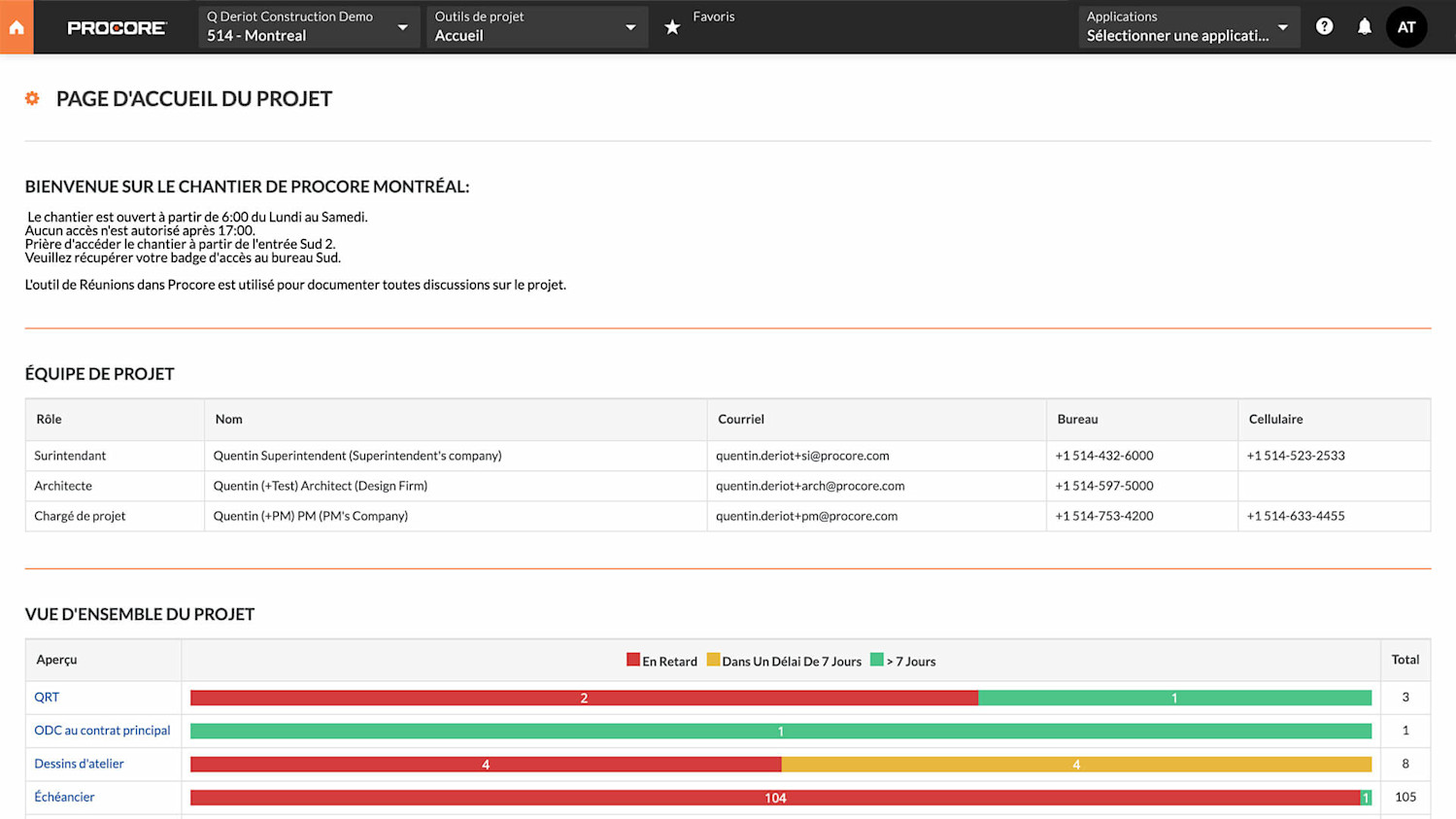Click the Total column header
Screen dimensions: 1456x819
point(1405,660)
